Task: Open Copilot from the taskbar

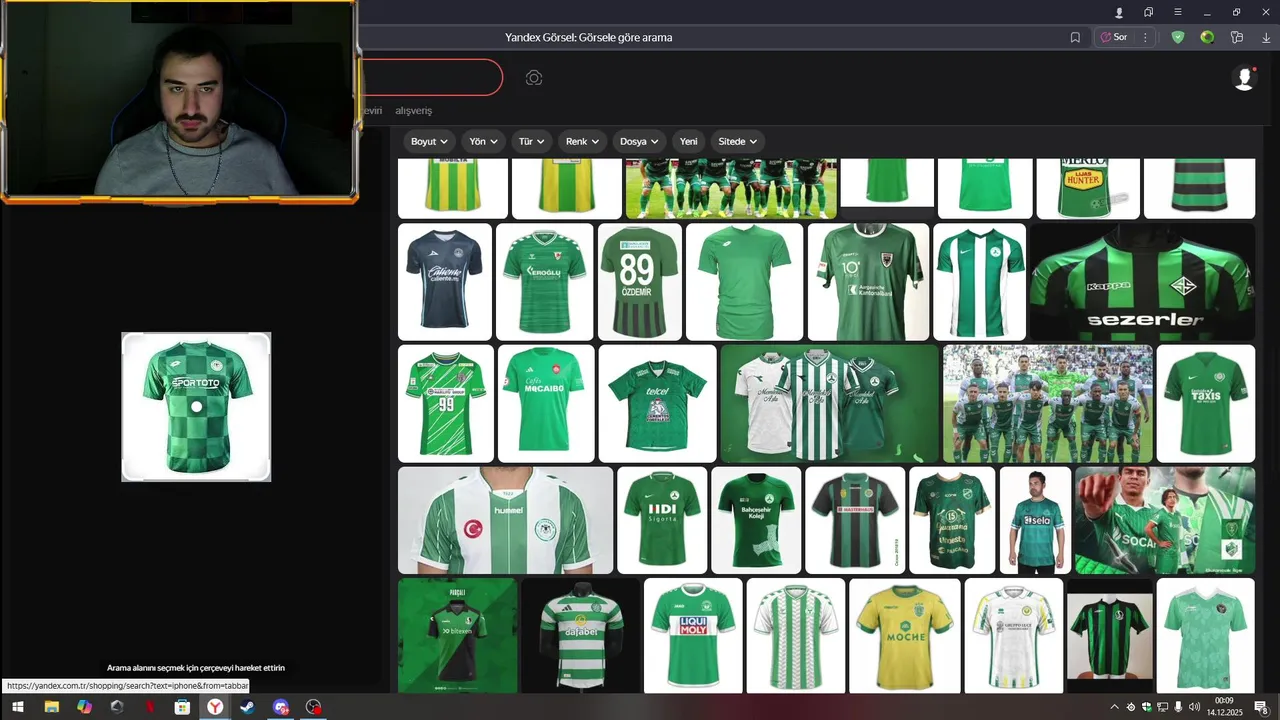Action: pyautogui.click(x=84, y=707)
